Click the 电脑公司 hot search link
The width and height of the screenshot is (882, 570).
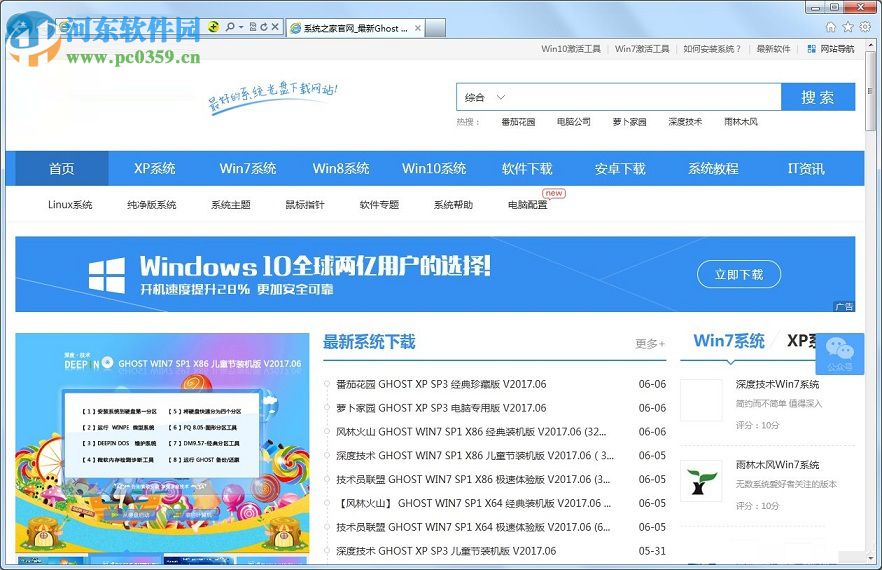(574, 122)
